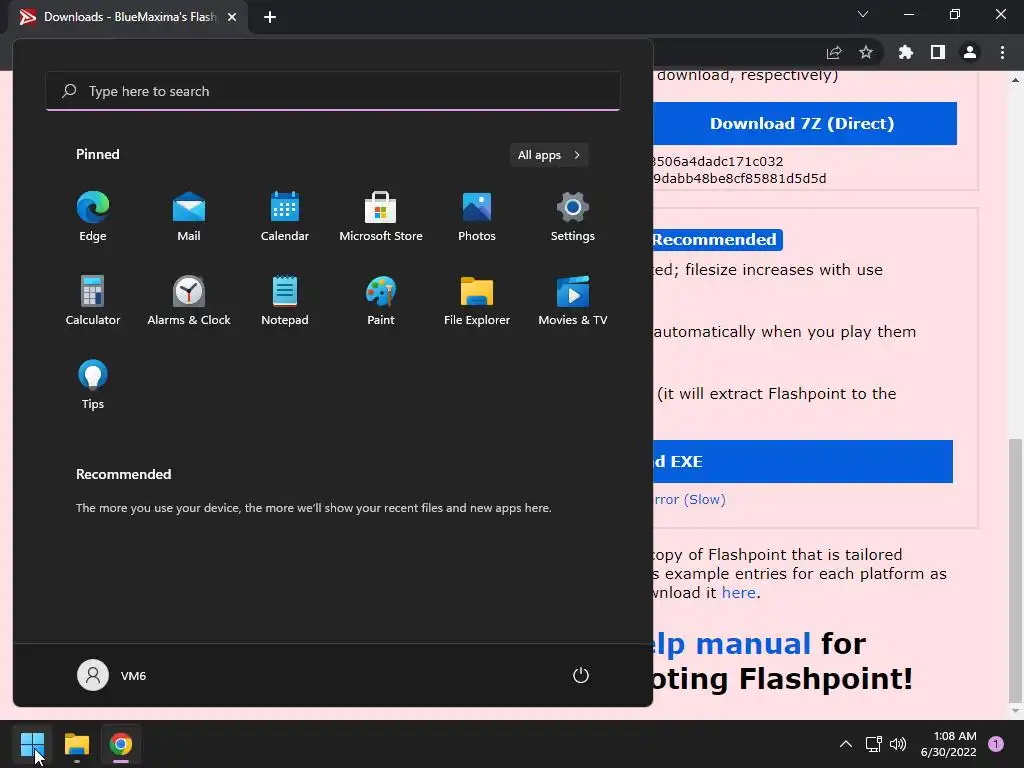The image size is (1024, 768).
Task: Open the help manual link
Action: point(732,644)
